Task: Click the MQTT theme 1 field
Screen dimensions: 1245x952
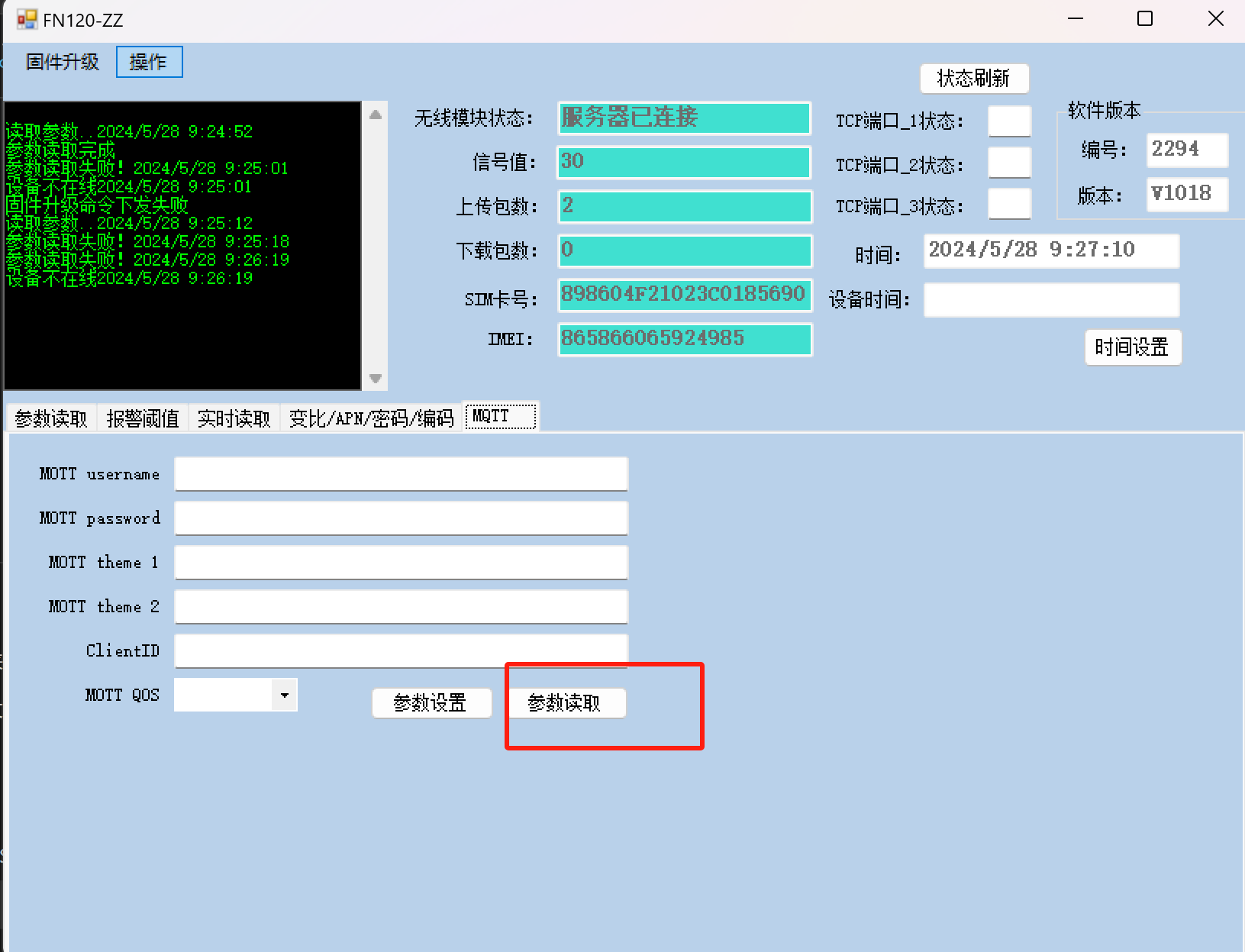Action: 401,563
